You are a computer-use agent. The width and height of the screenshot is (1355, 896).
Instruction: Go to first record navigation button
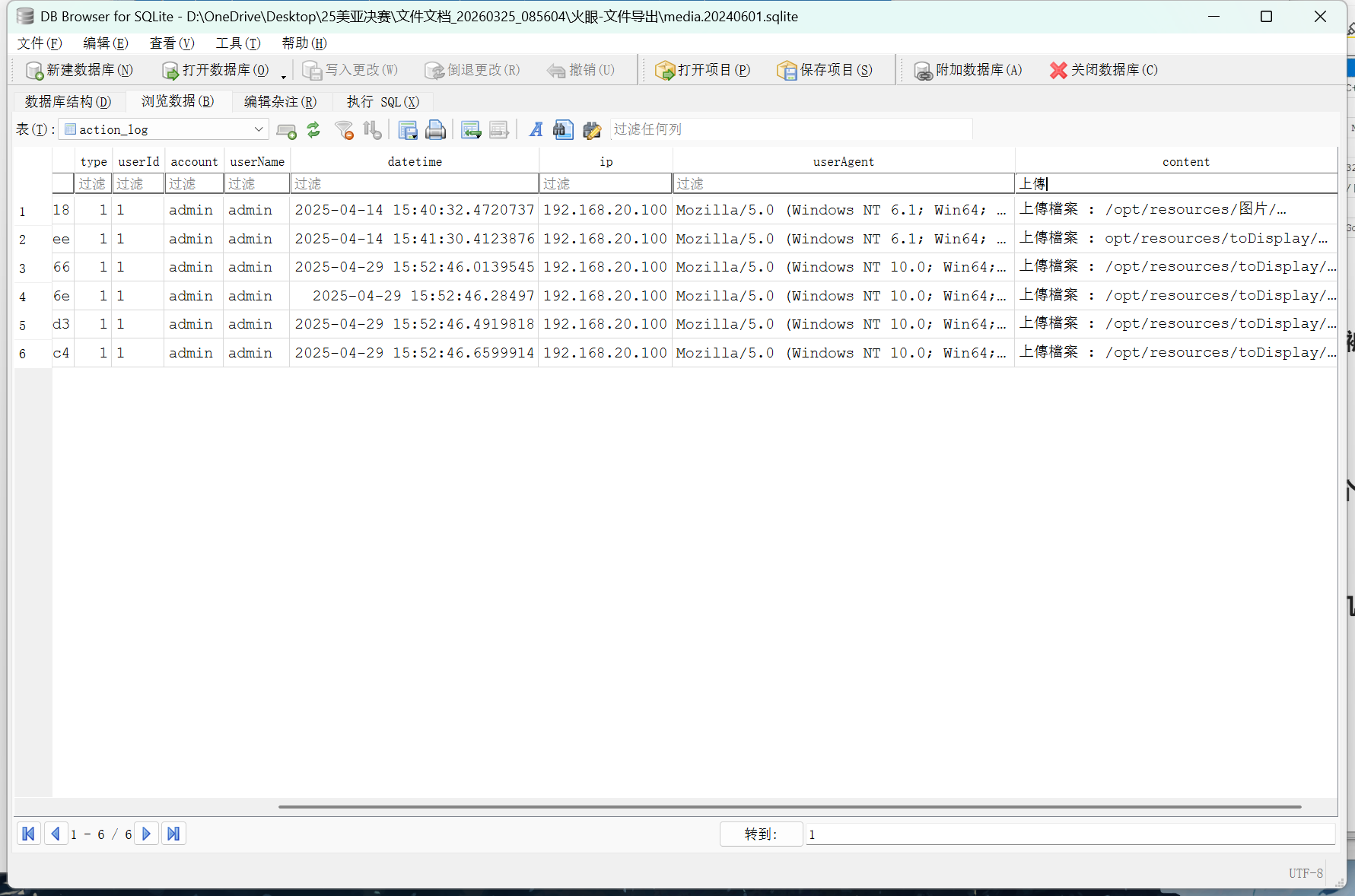pyautogui.click(x=29, y=834)
